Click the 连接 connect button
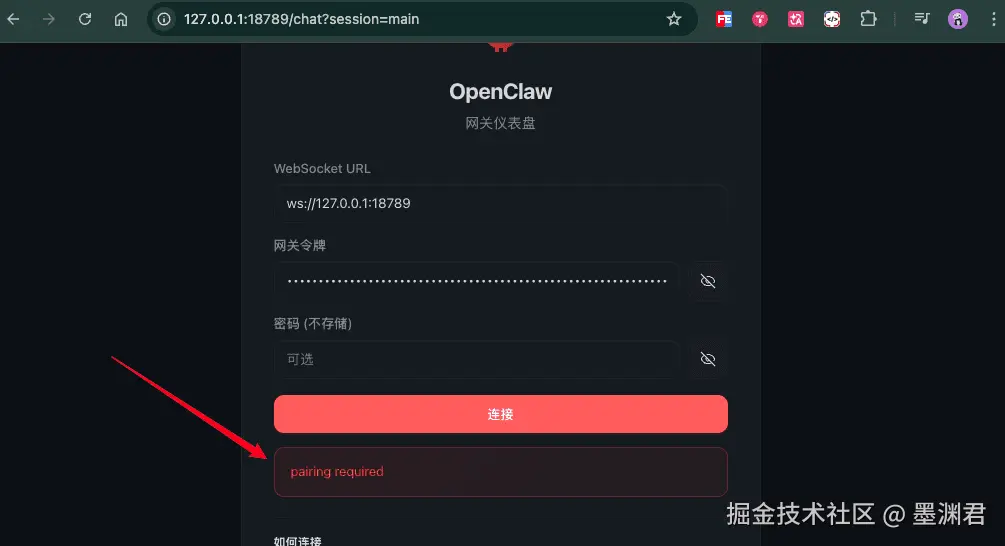This screenshot has width=1005, height=546. 501,414
